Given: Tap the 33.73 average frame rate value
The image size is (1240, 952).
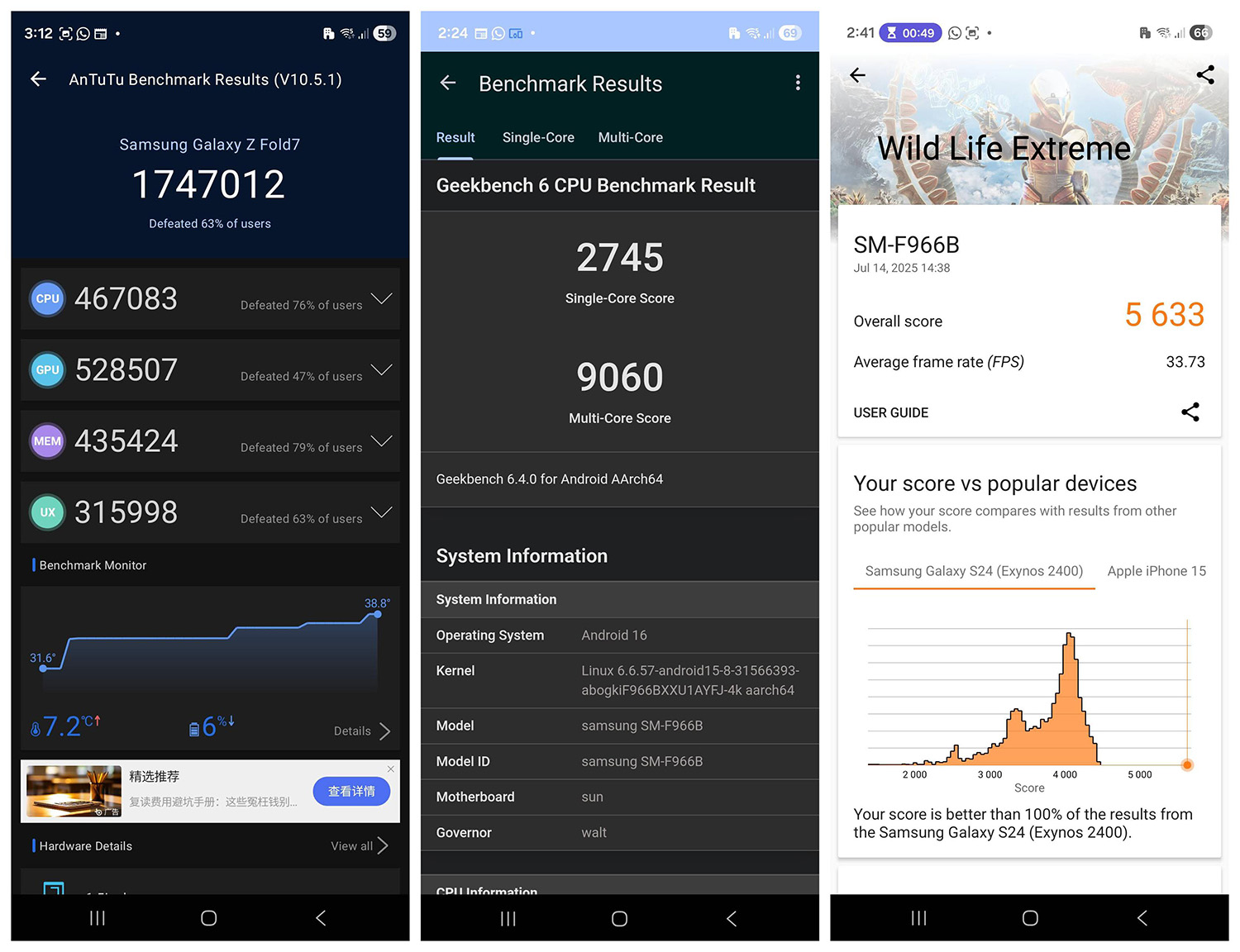Looking at the screenshot, I should point(1185,362).
